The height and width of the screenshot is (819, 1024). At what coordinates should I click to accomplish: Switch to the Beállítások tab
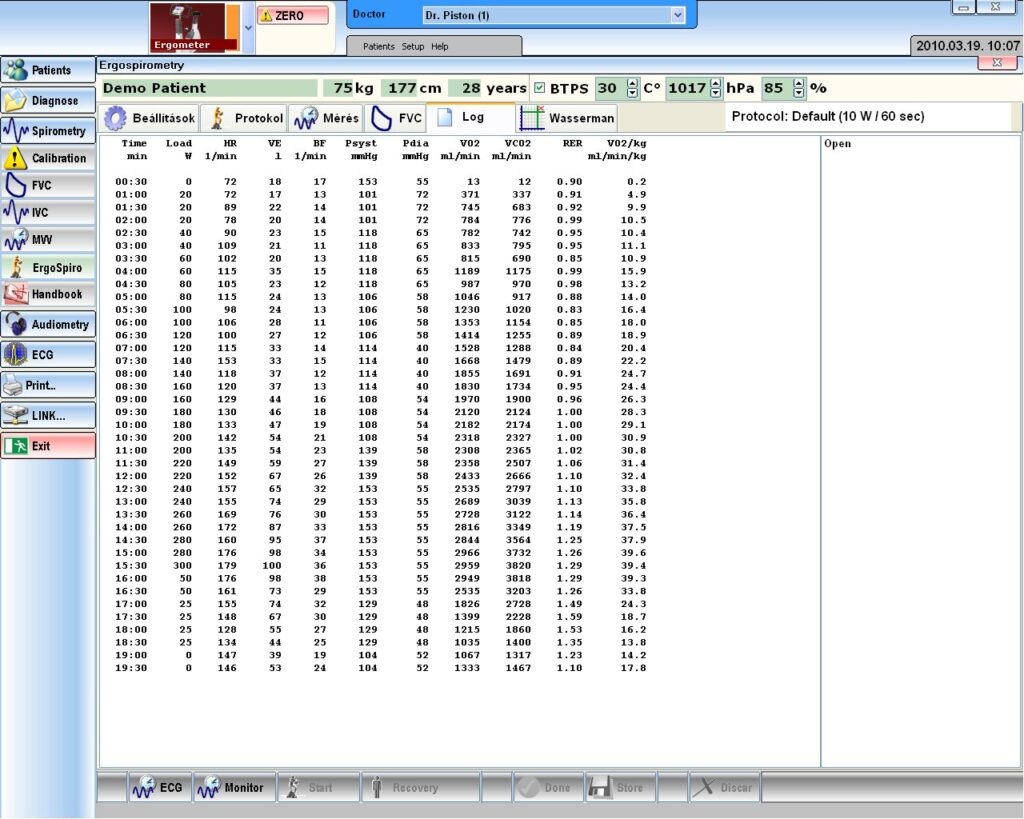click(x=150, y=118)
